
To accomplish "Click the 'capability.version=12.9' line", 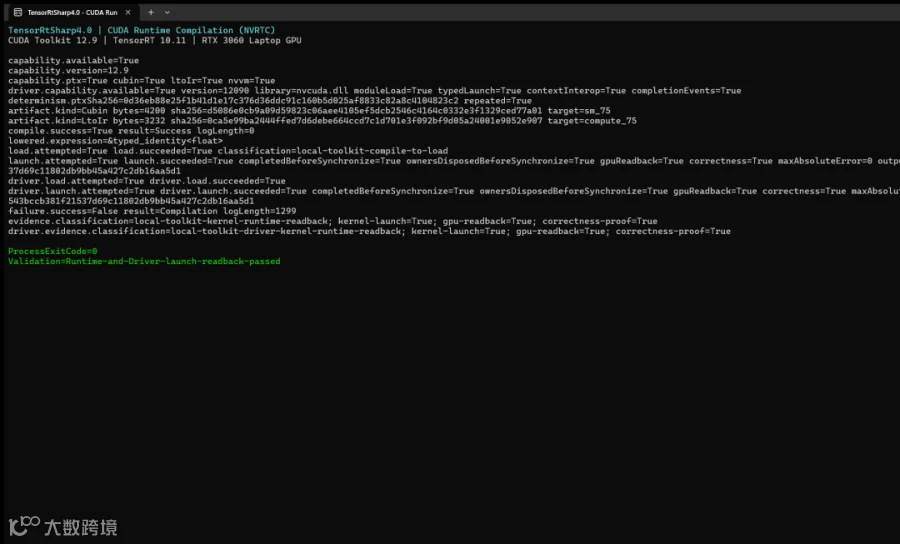I will 68,71.
